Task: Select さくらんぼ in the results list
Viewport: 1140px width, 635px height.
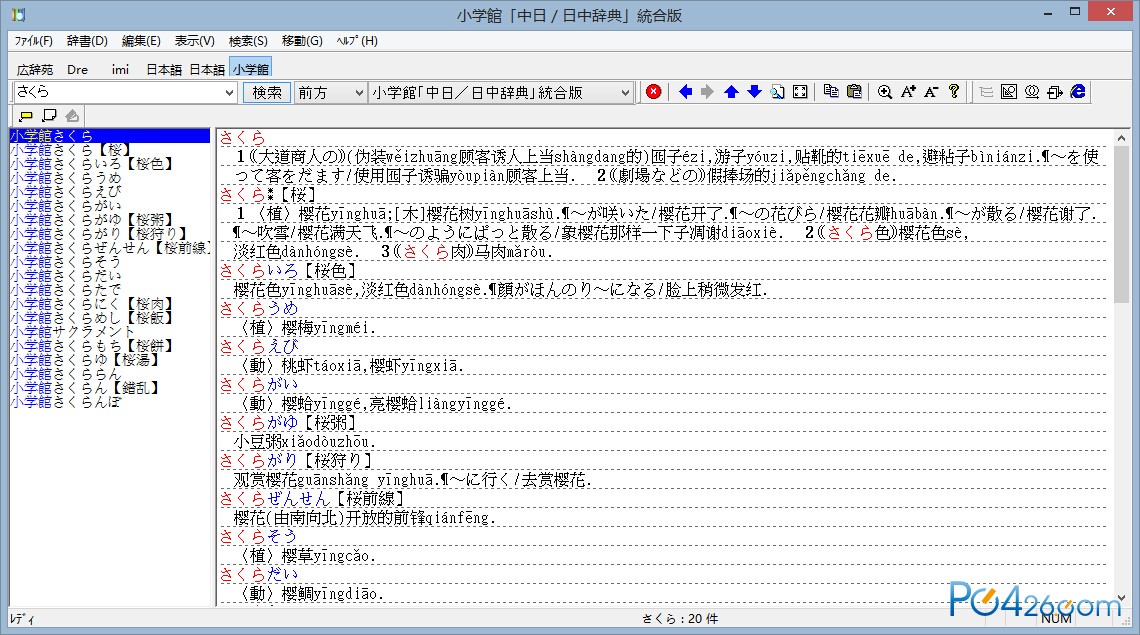Action: [x=65, y=402]
